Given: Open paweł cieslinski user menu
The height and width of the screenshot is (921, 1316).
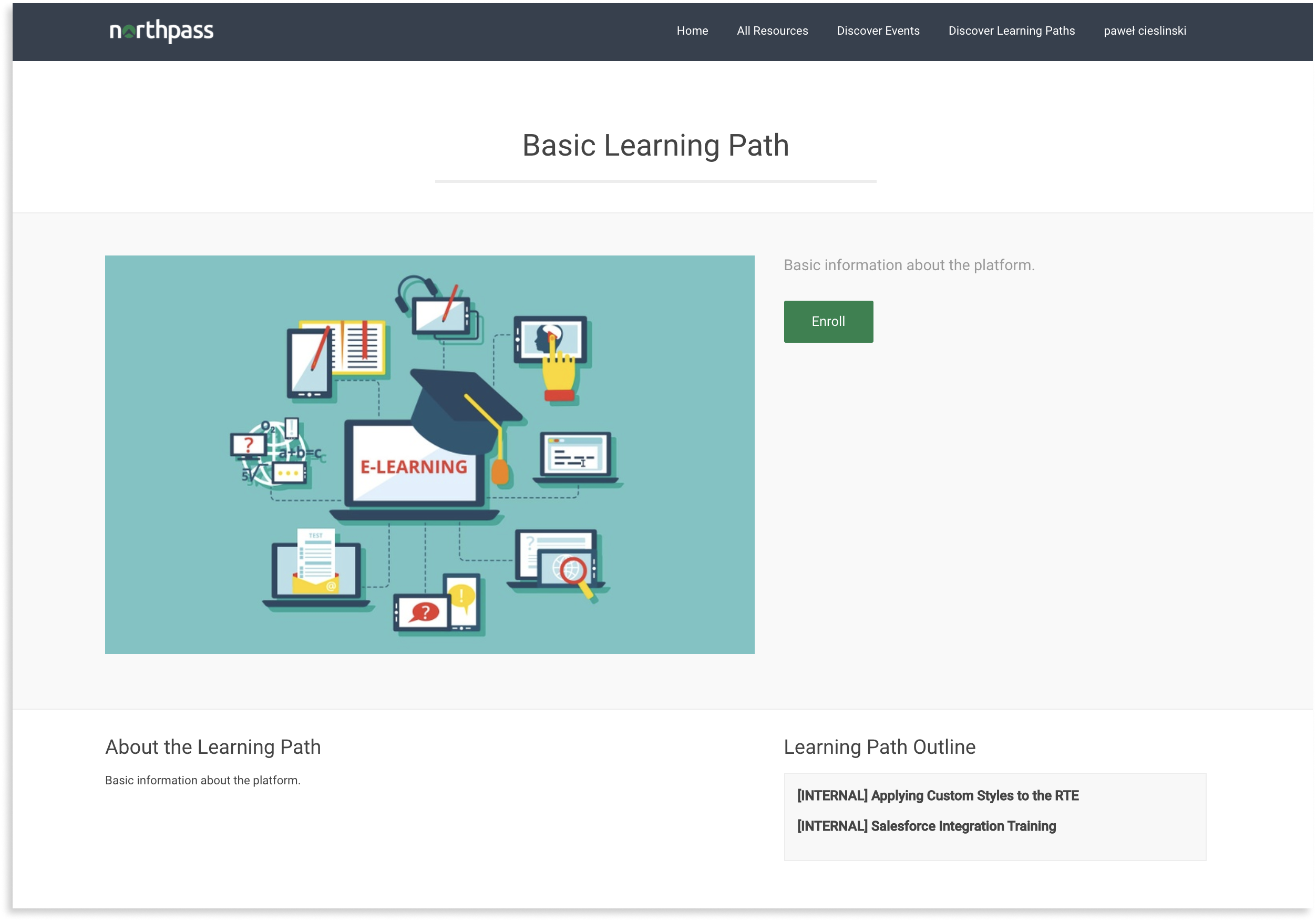Looking at the screenshot, I should [1144, 31].
